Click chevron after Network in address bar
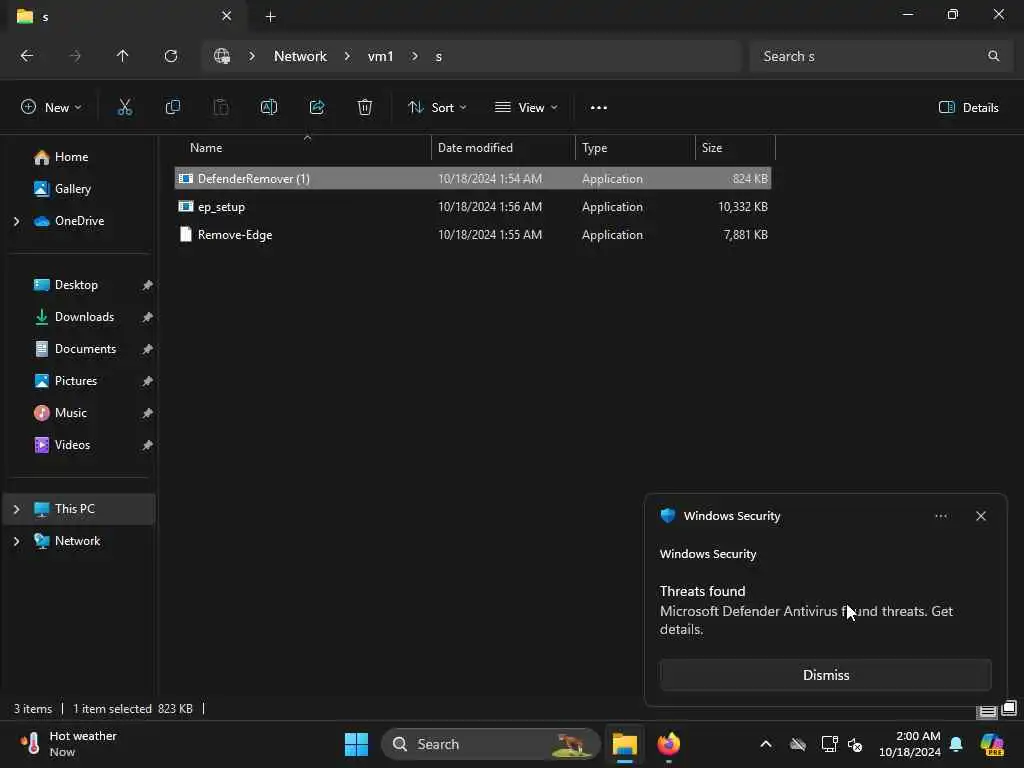This screenshot has height=768, width=1024. pyautogui.click(x=347, y=56)
